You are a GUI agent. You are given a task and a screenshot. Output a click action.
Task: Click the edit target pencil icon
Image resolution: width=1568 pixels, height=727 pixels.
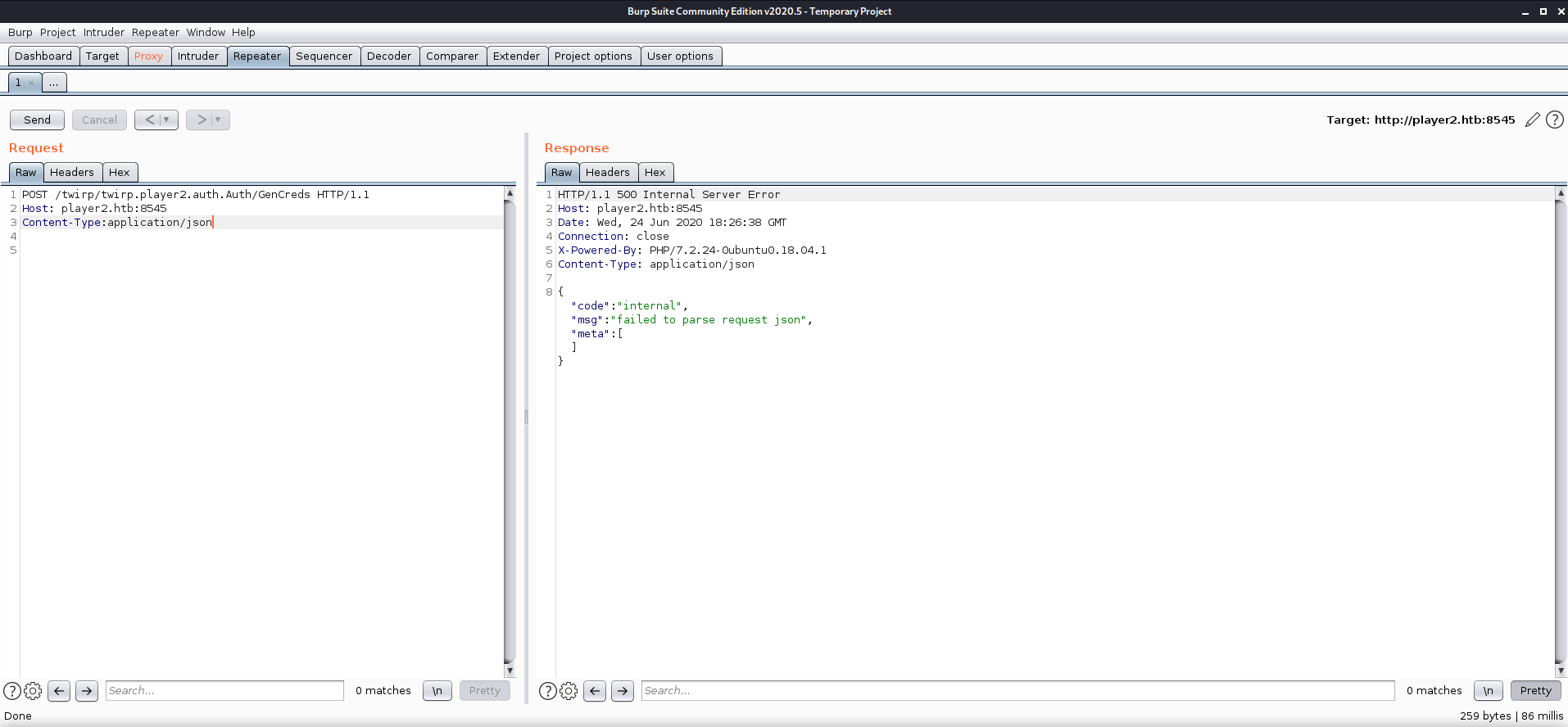pos(1532,120)
